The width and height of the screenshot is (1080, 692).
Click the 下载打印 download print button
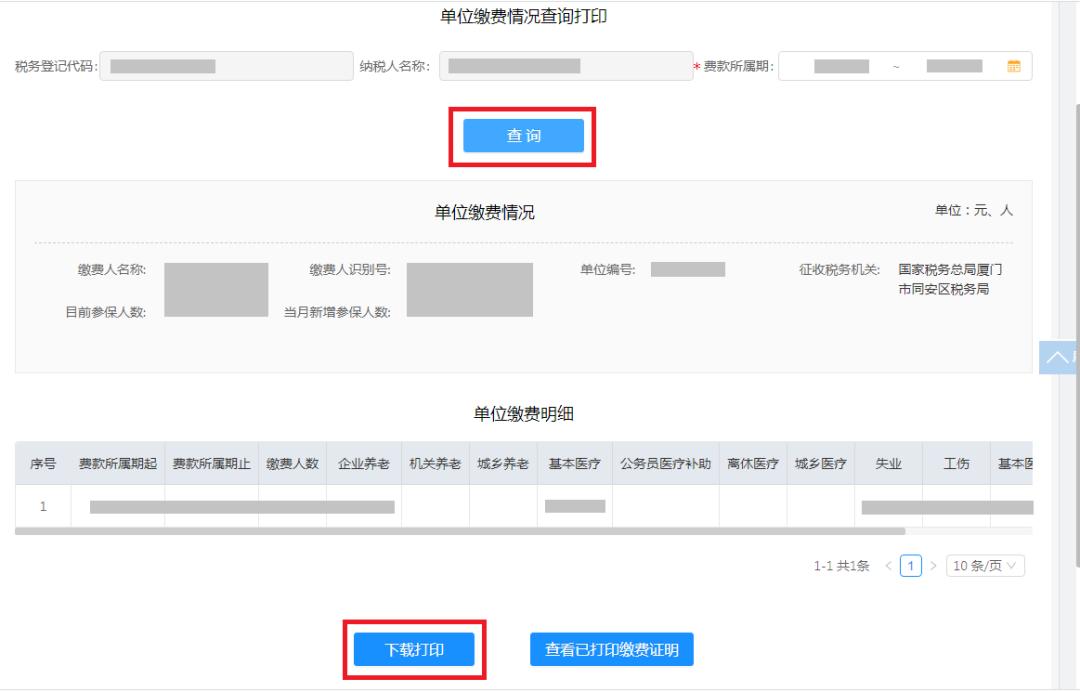[413, 650]
